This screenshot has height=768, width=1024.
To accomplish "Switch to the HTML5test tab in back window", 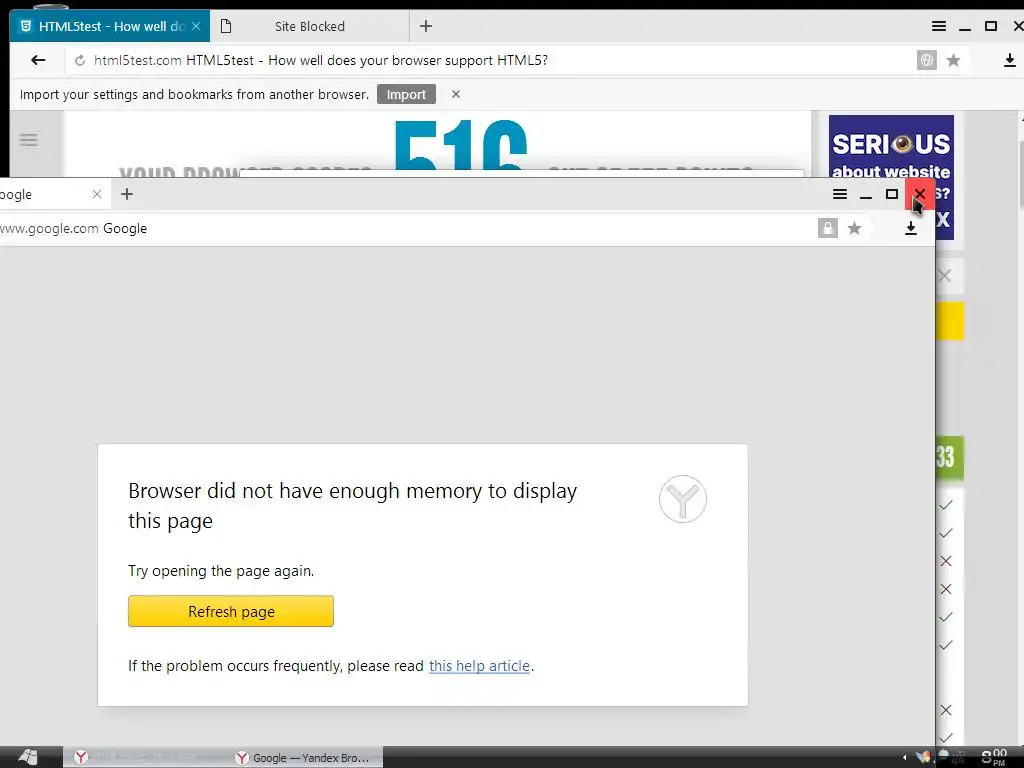I will [x=110, y=27].
